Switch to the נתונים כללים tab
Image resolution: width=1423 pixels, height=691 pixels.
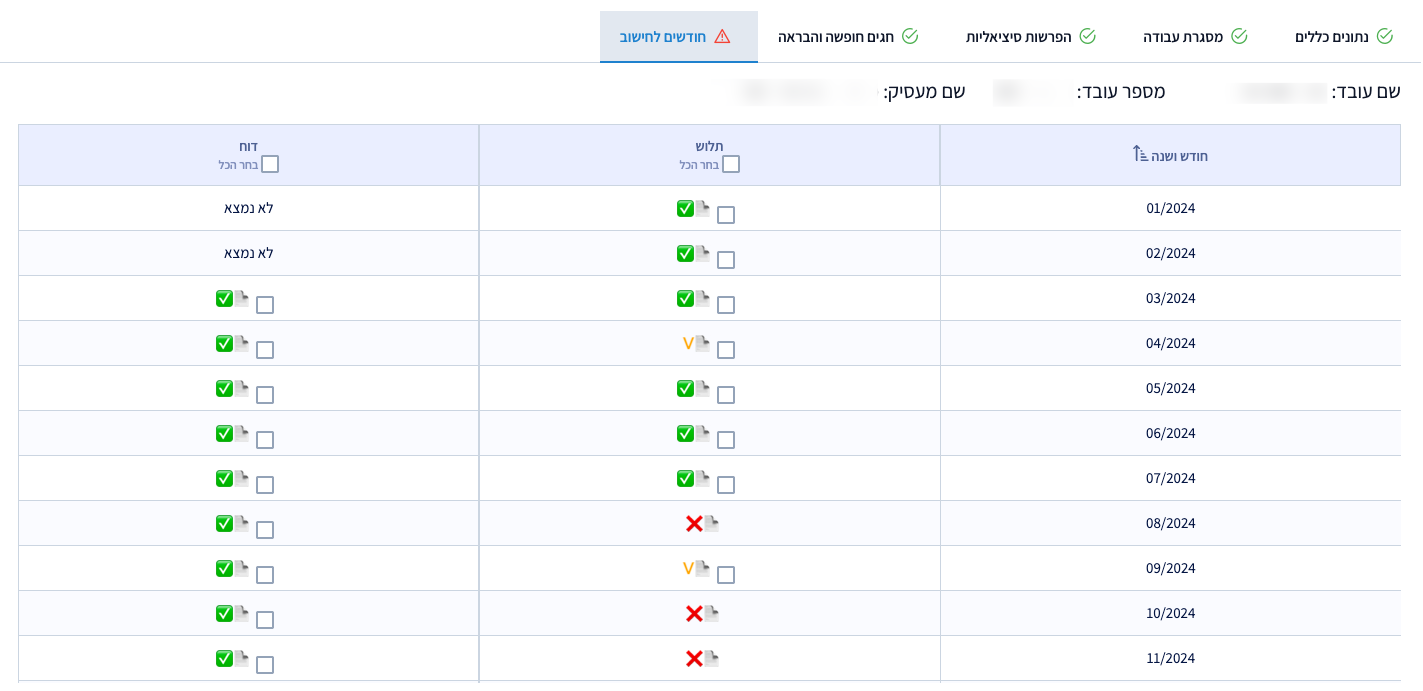pyautogui.click(x=1343, y=37)
